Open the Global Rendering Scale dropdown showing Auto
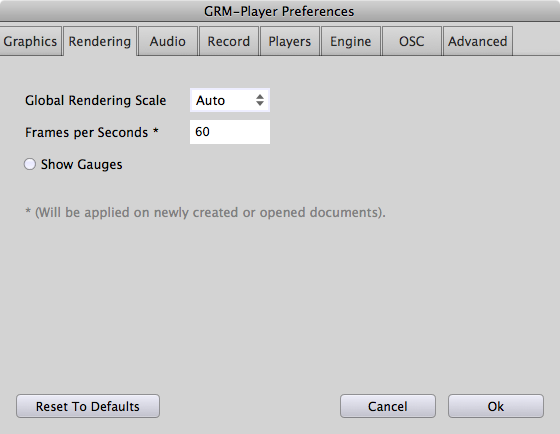This screenshot has height=434, width=560. pyautogui.click(x=230, y=100)
